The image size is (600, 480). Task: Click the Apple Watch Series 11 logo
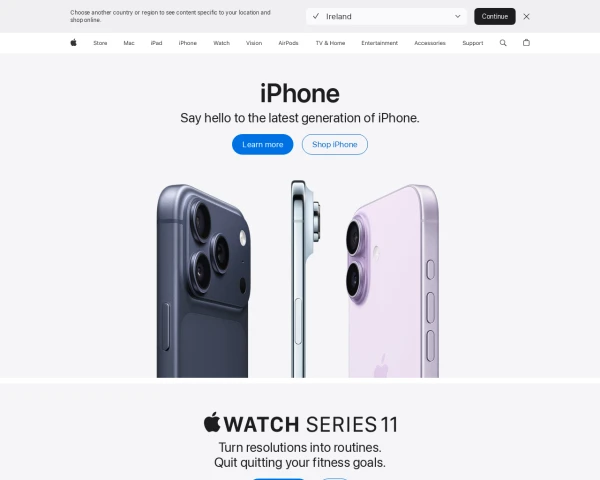coord(300,423)
